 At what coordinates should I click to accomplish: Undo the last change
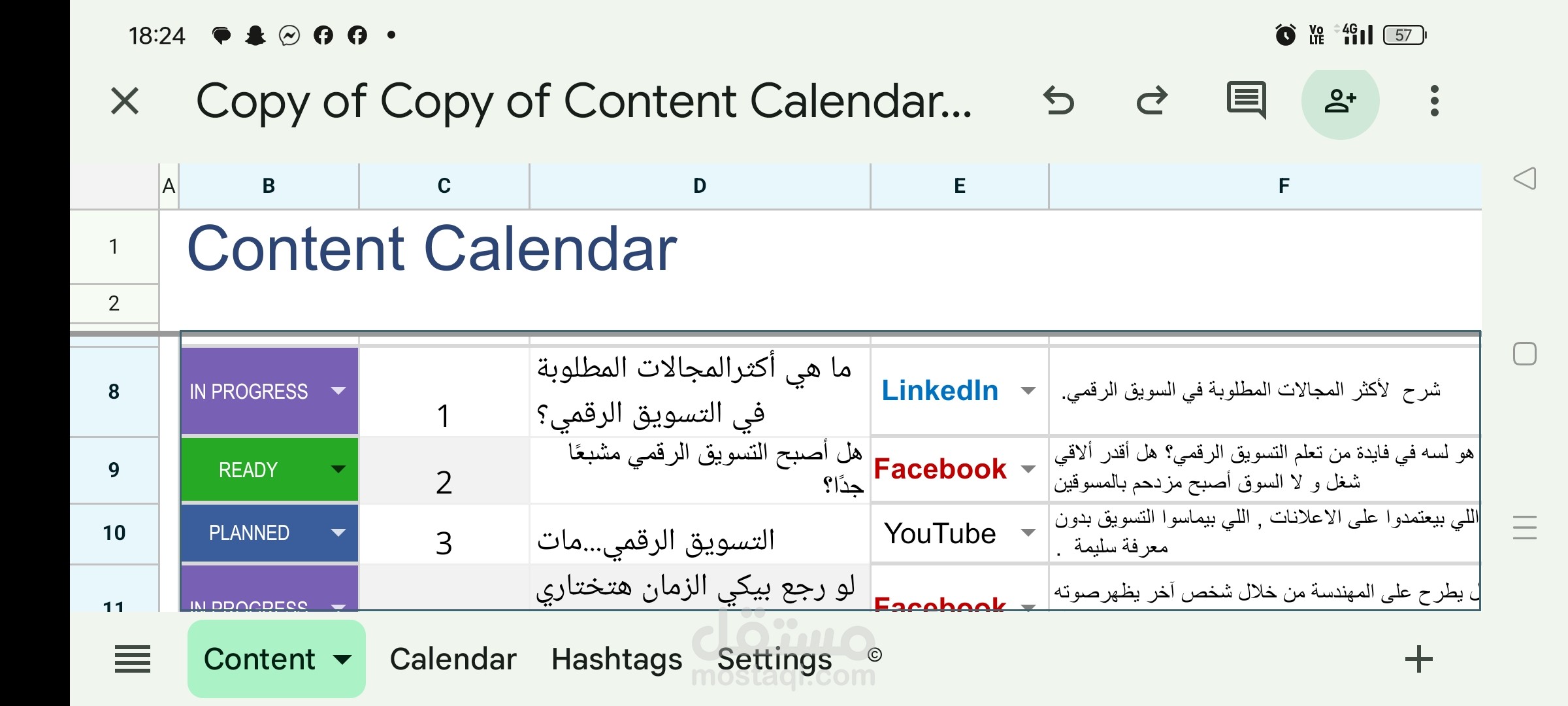(x=1058, y=101)
